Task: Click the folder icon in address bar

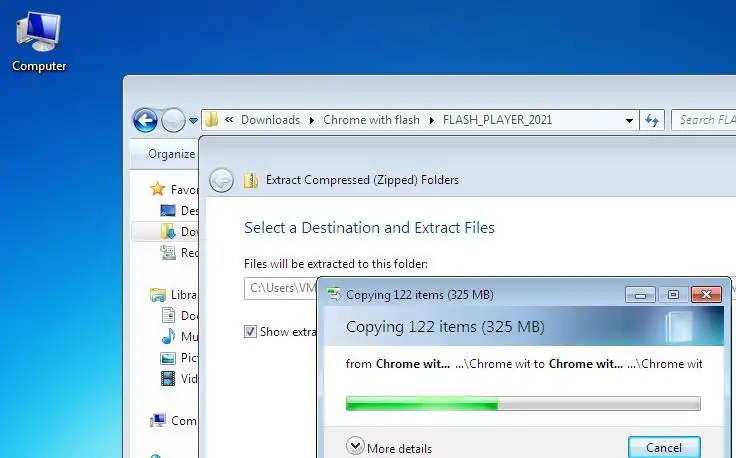Action: [x=212, y=120]
